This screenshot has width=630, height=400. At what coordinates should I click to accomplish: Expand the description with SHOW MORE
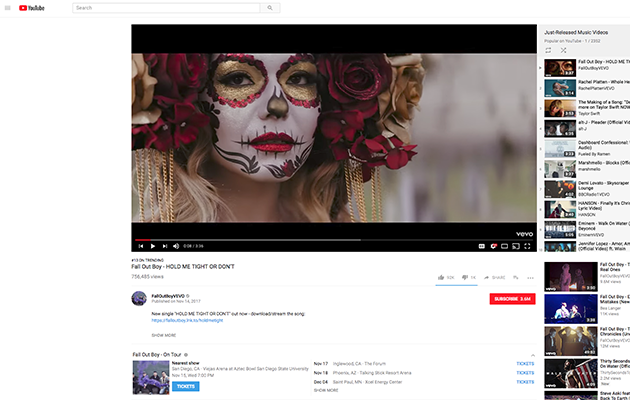pos(163,335)
